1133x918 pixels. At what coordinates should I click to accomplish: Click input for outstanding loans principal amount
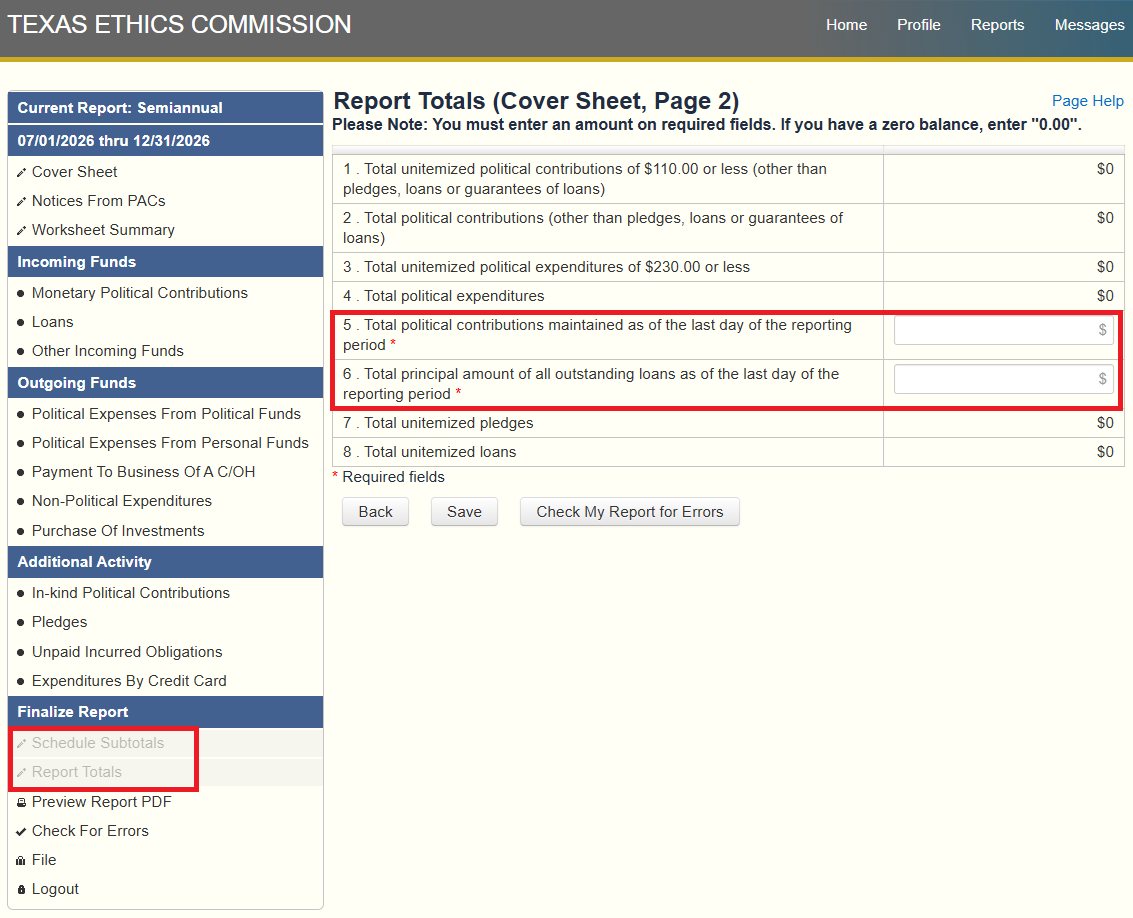pos(1004,379)
